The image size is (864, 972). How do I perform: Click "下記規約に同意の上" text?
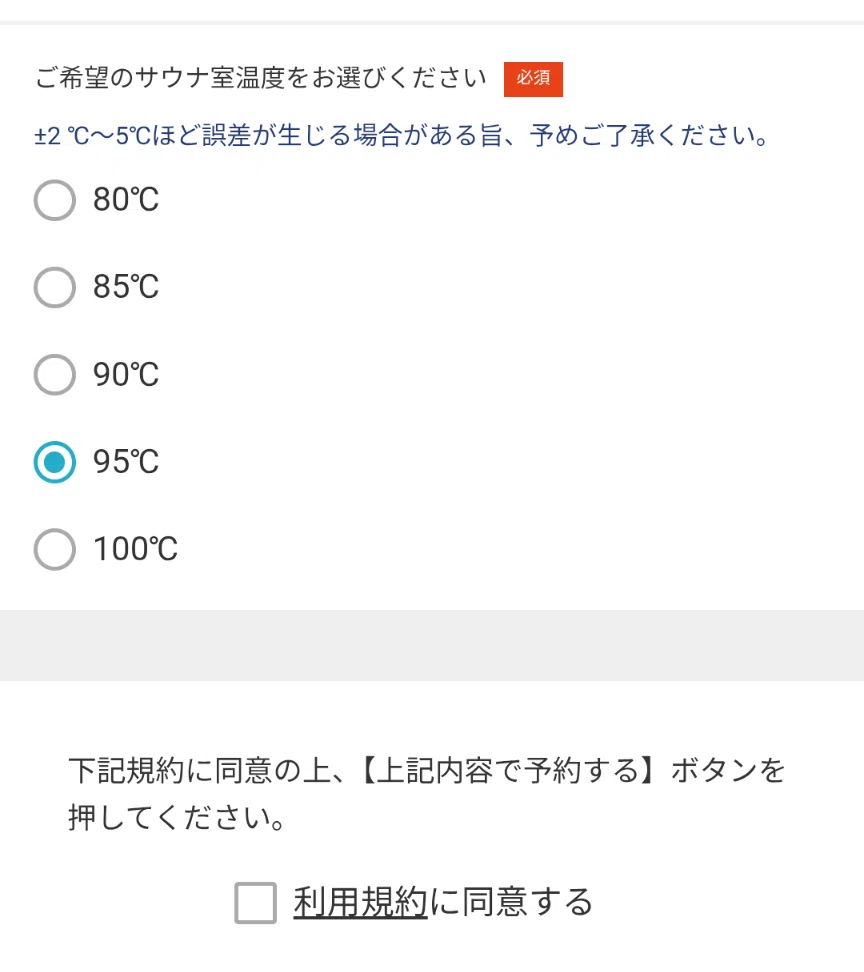pos(200,771)
